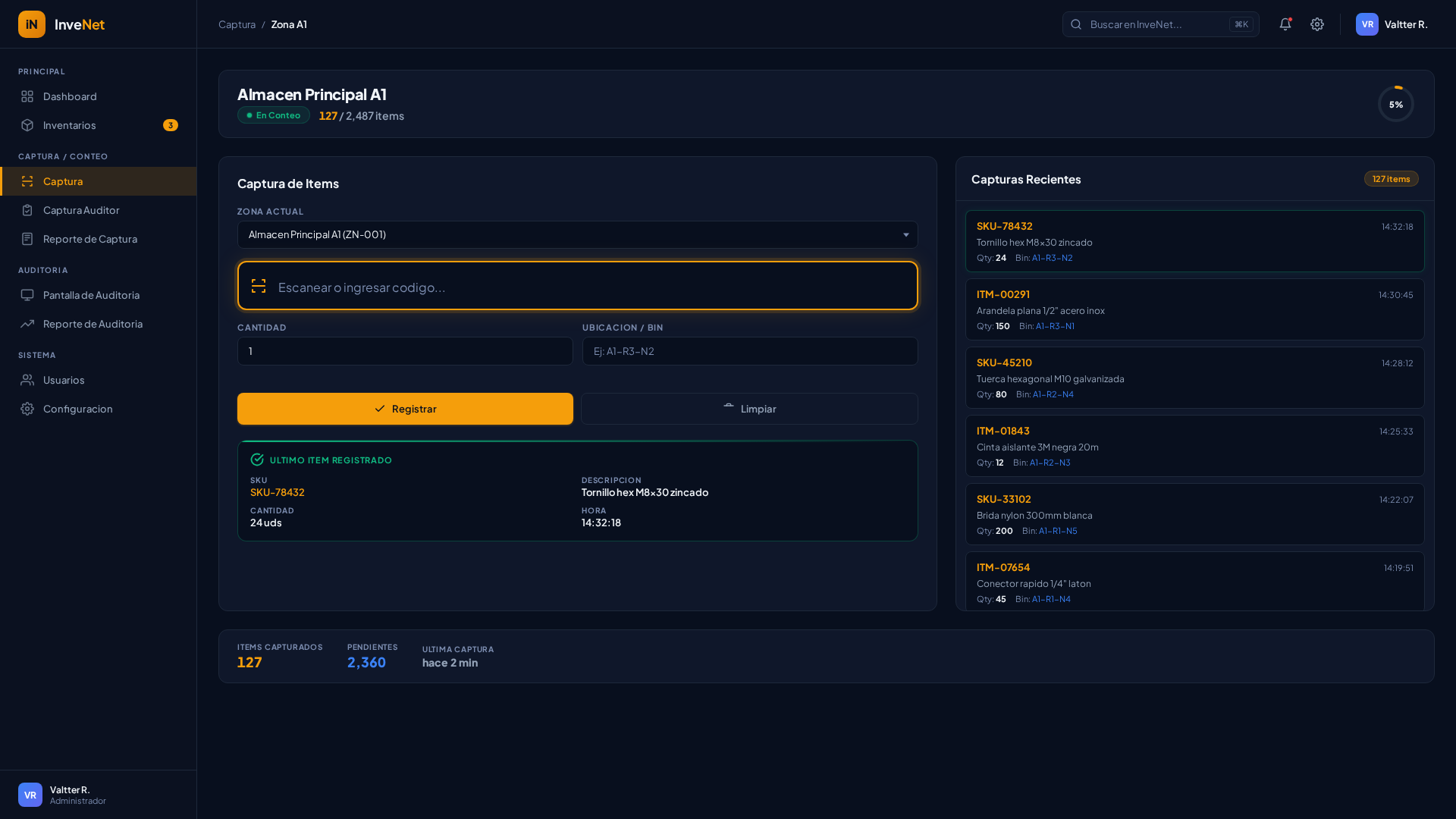
Task: Click the Pantalla de Auditoria monitor icon
Action: point(27,295)
